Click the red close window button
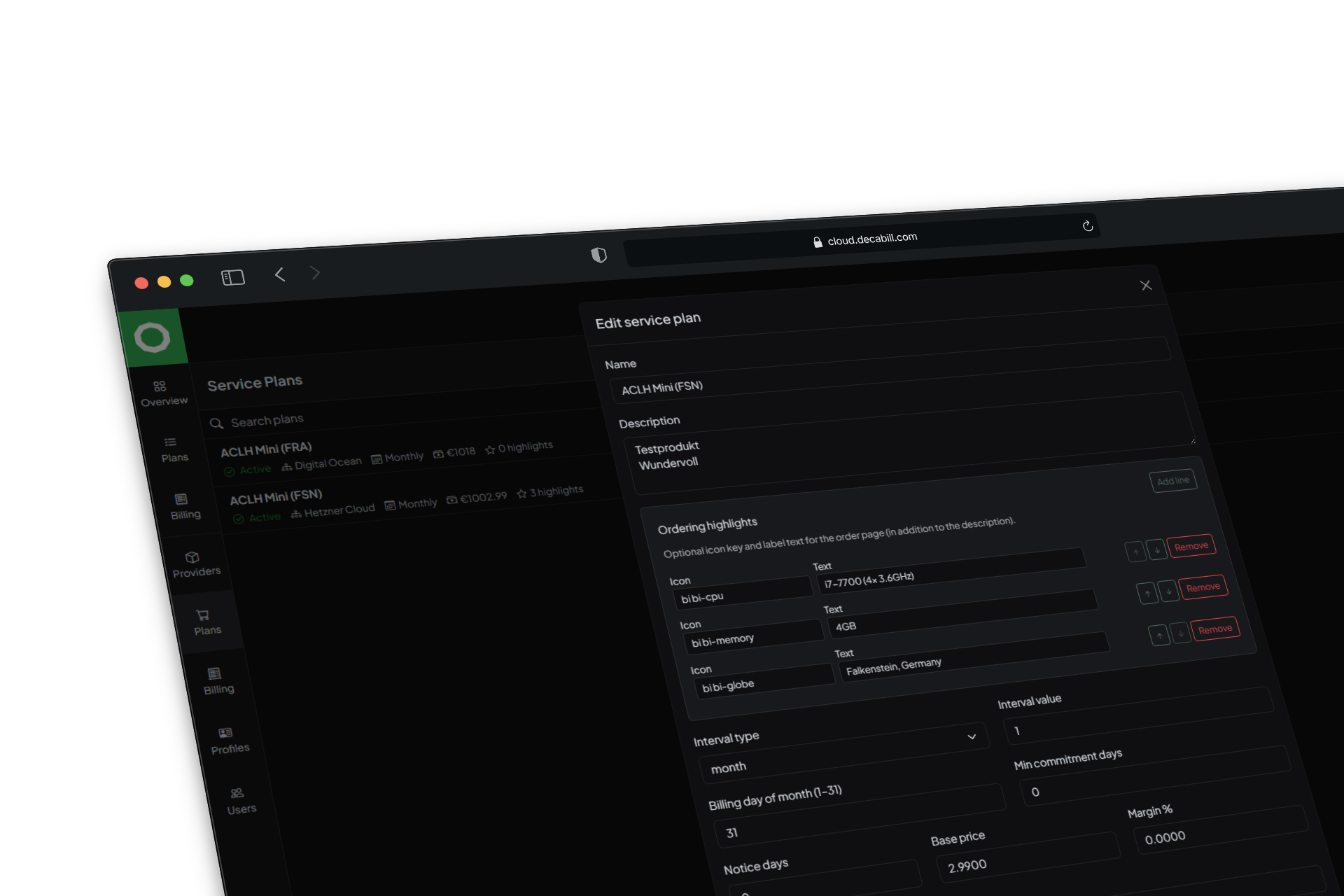 [141, 283]
